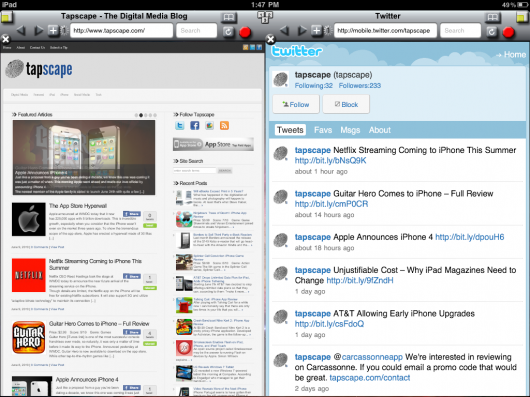Screen dimensions: 530x397
Task: Block the tapscape Twitter user
Action: click(346, 104)
